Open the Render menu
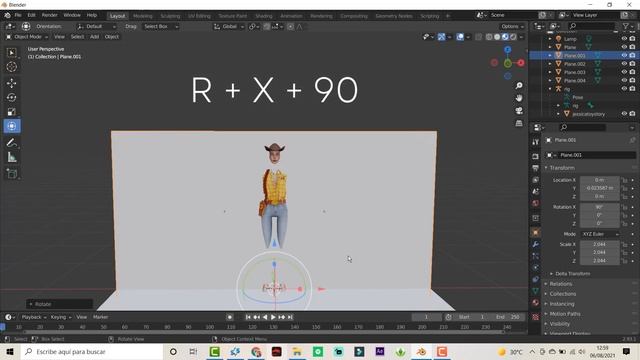This screenshot has height=360, width=640. point(50,15)
